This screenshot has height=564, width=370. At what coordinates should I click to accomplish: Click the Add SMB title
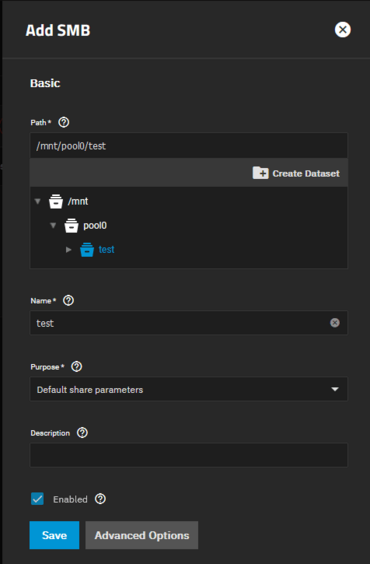[58, 30]
